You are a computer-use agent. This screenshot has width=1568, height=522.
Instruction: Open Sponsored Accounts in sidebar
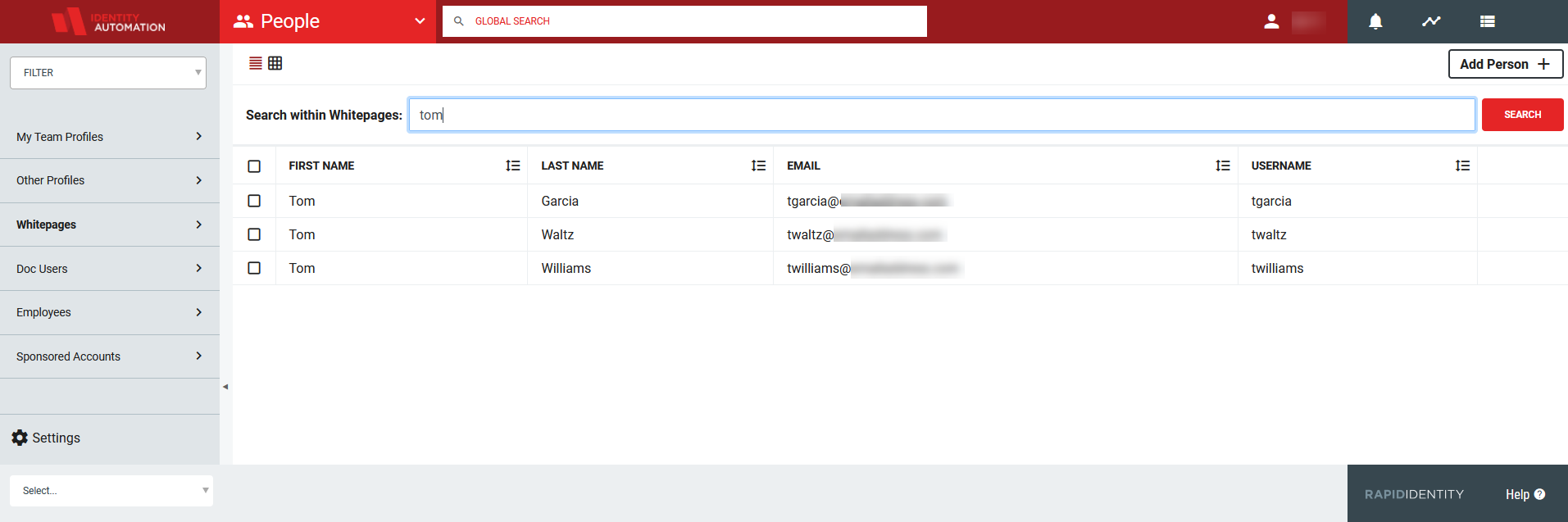coord(109,356)
